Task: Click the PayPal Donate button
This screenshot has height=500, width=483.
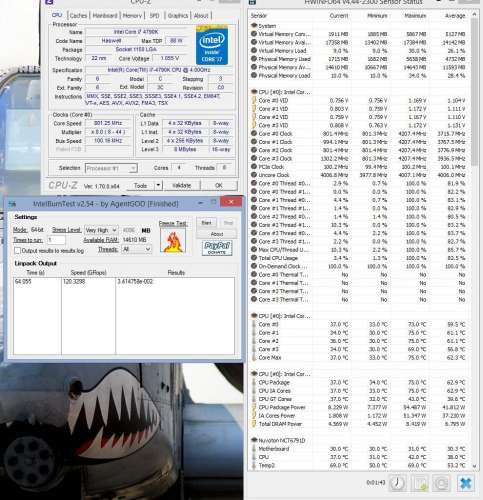Action: click(217, 248)
